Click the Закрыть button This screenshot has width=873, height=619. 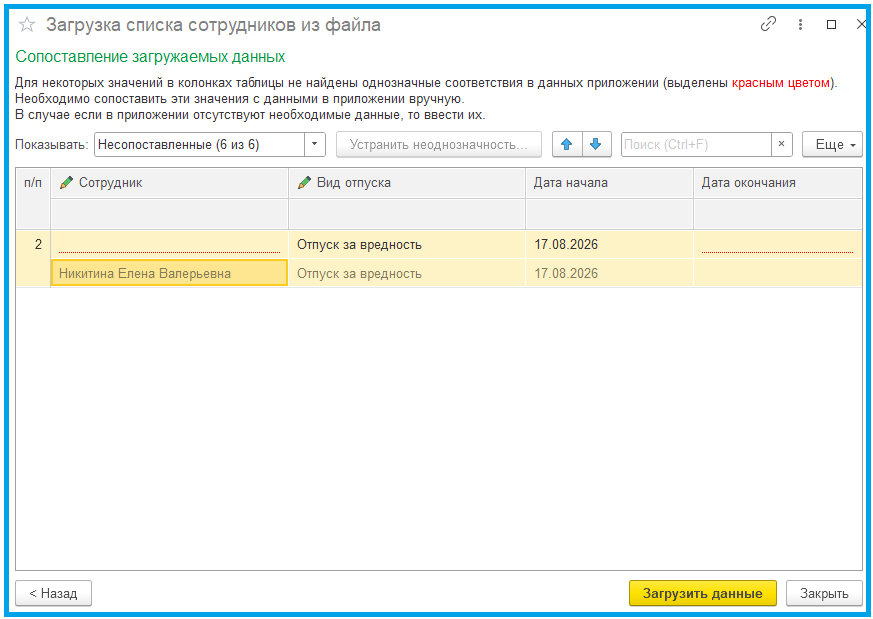click(824, 593)
